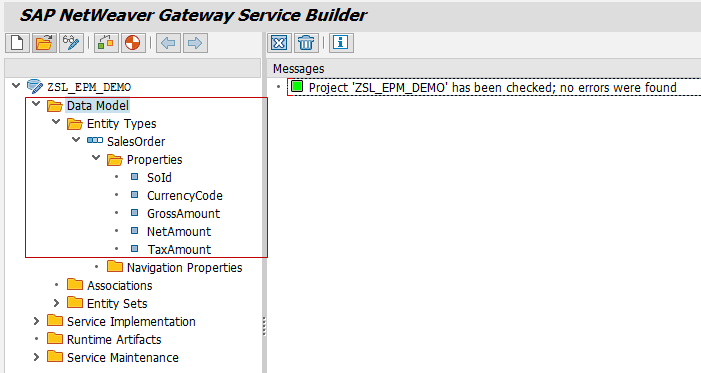Create a new project with the blank page icon
This screenshot has width=701, height=373.
pos(17,43)
